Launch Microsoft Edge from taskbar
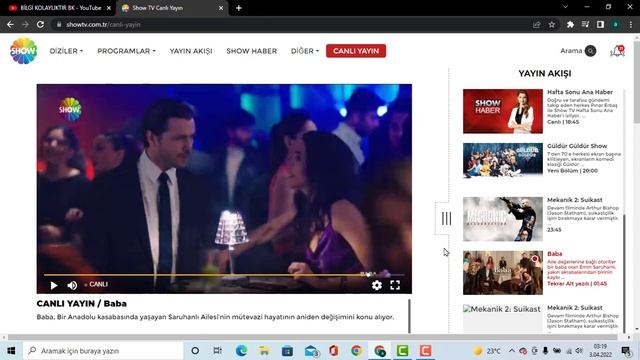The height and width of the screenshot is (360, 640). tap(241, 351)
